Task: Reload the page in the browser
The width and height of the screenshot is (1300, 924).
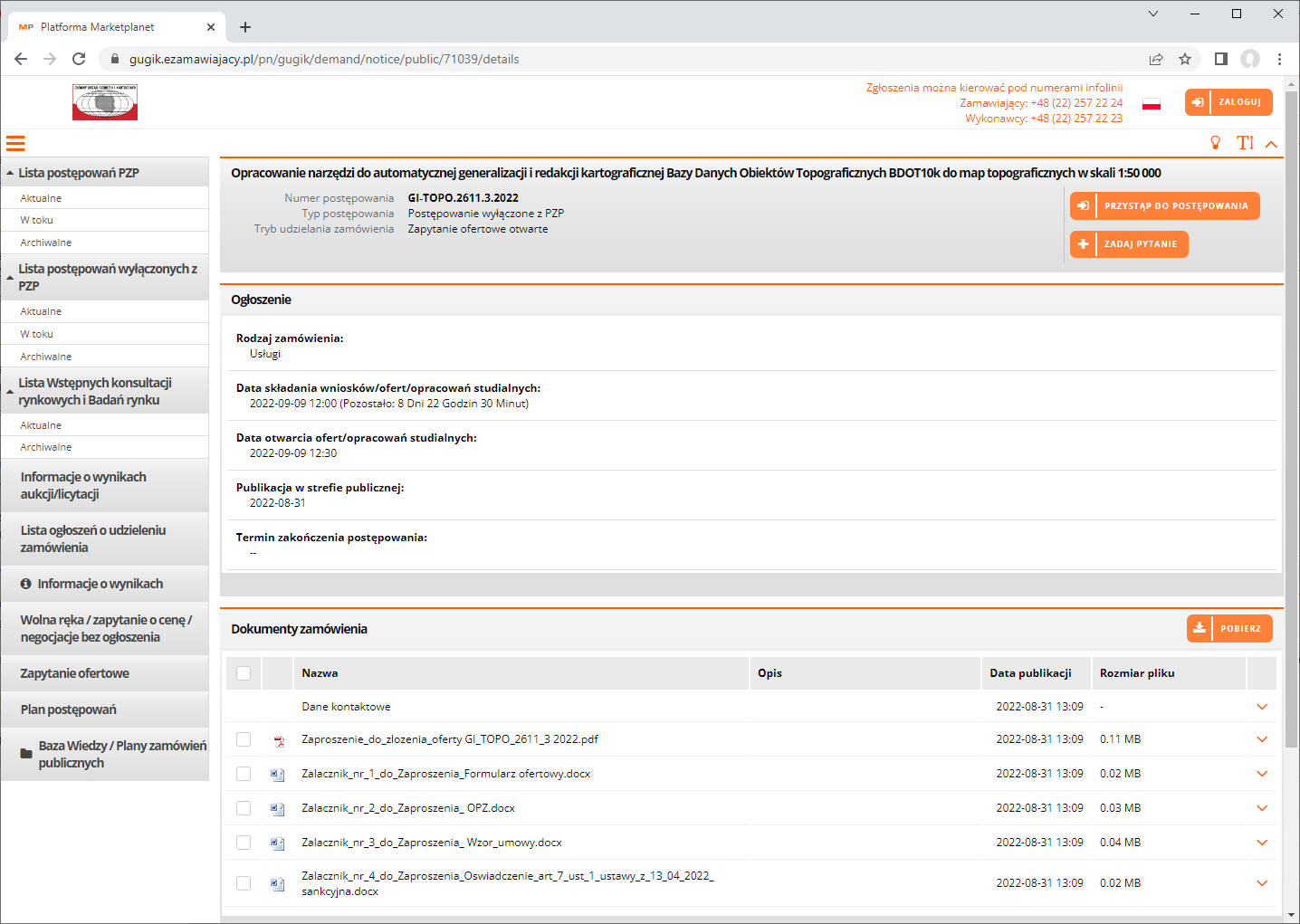Action: coord(79,59)
